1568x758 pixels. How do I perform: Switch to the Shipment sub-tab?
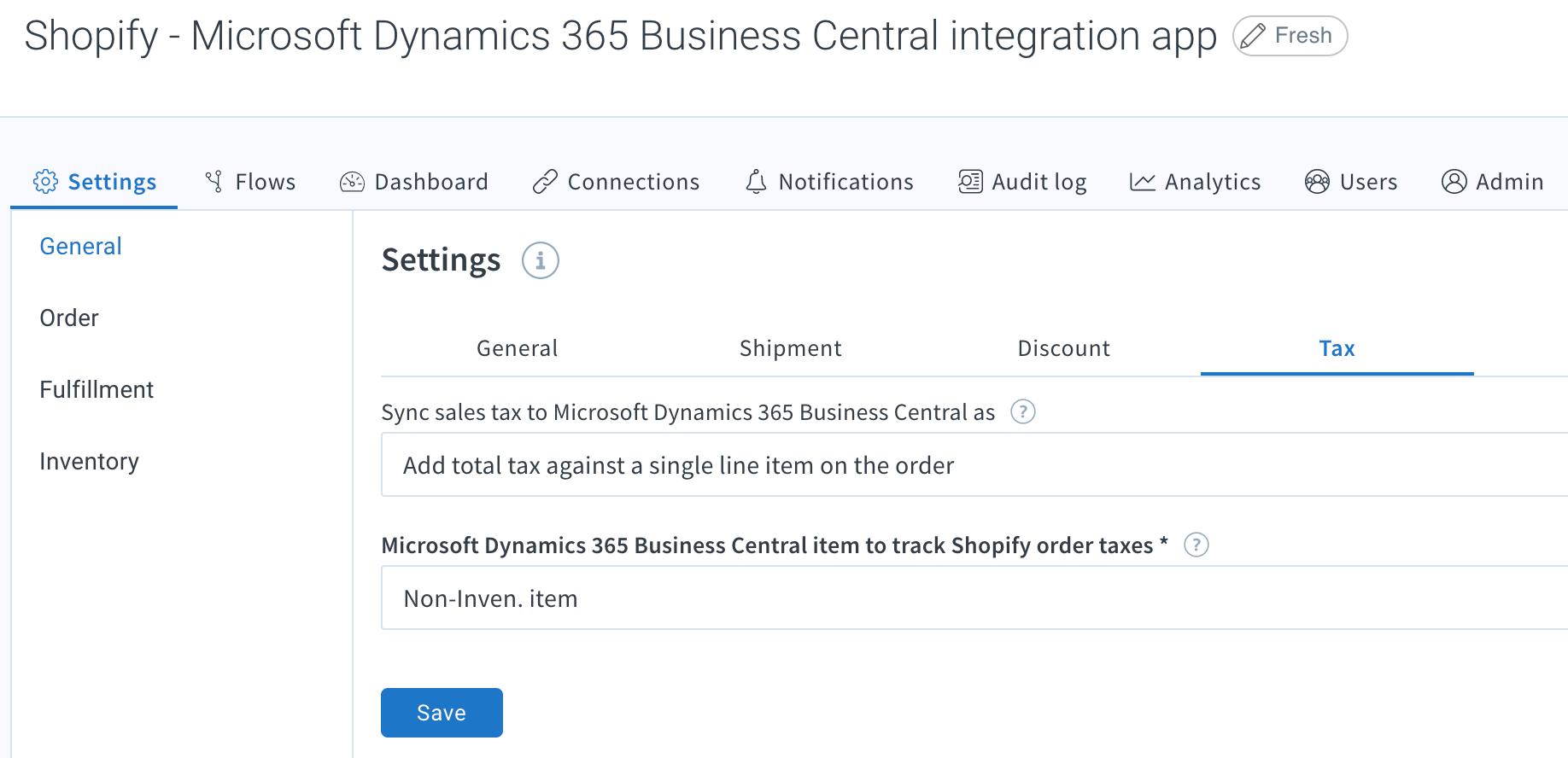pos(791,348)
